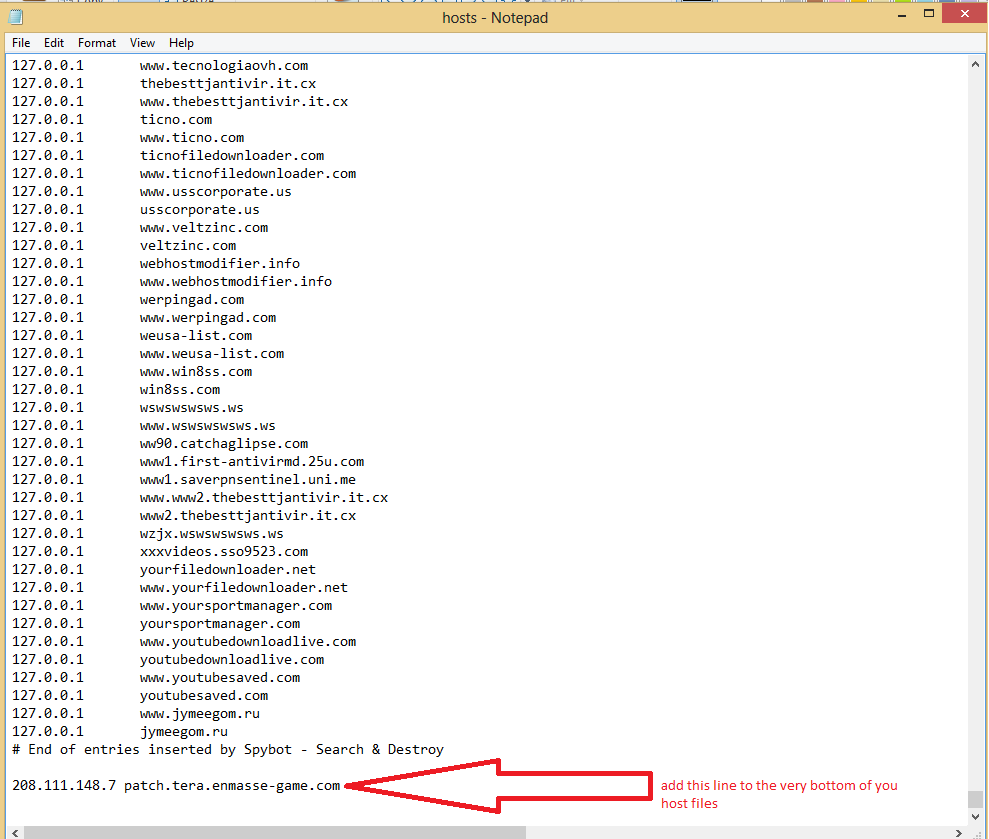The height and width of the screenshot is (839, 989).
Task: Open the File menu
Action: coord(21,43)
